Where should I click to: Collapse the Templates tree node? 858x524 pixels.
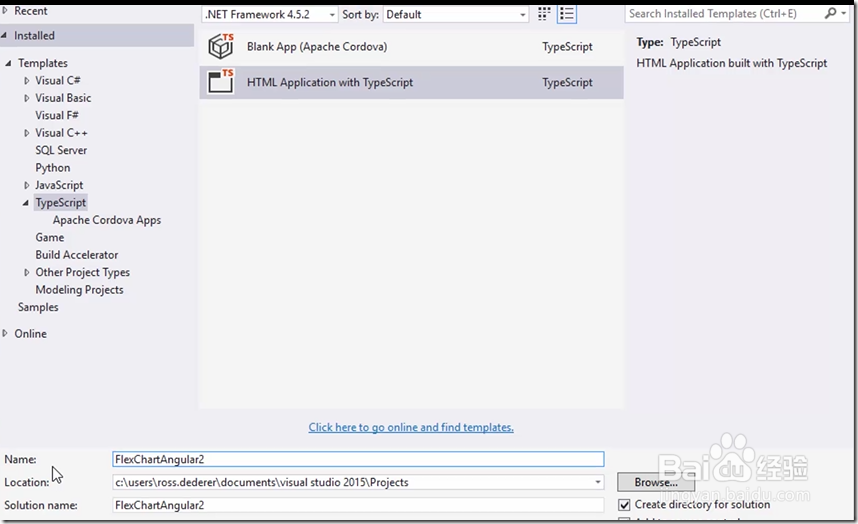pos(8,63)
